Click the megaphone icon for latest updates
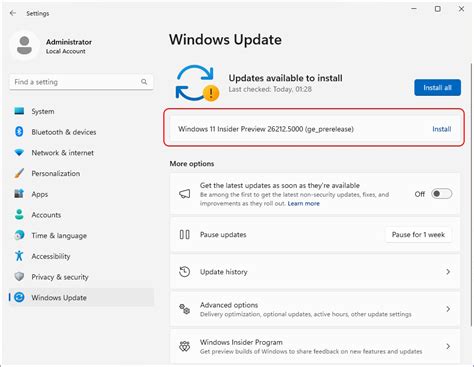Viewport: 474px width, 367px height. 185,194
